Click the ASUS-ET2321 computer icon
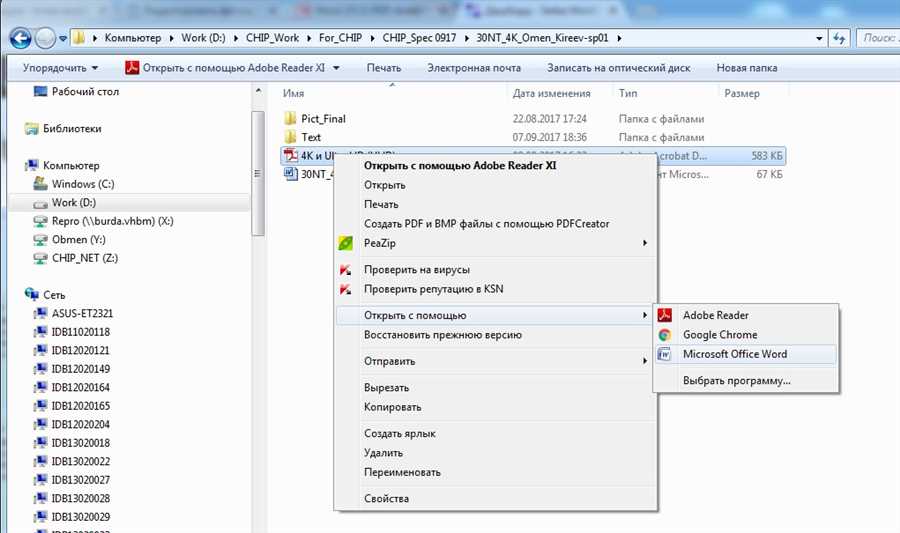The height and width of the screenshot is (533, 900). click(40, 313)
